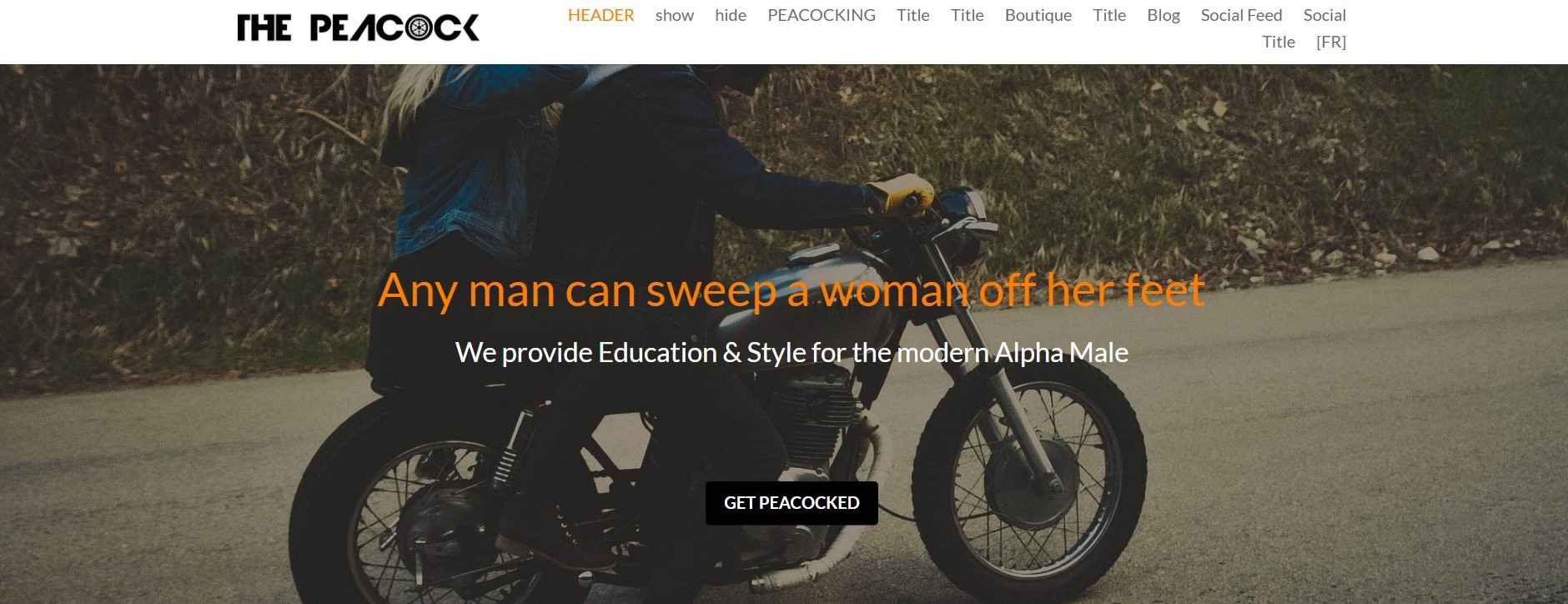
Task: Click Title link beside [FR]
Action: [x=1279, y=42]
